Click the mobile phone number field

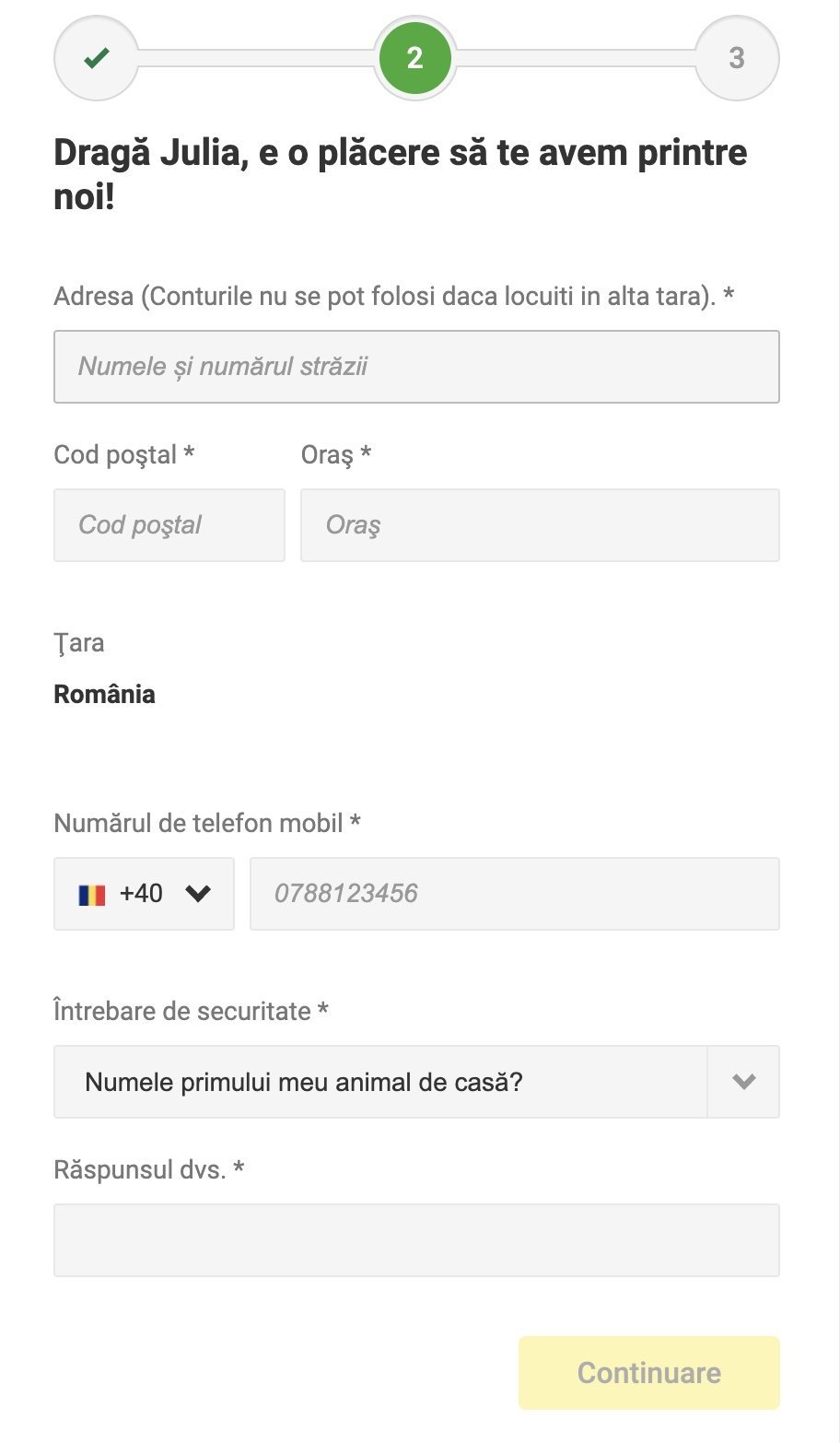[514, 894]
